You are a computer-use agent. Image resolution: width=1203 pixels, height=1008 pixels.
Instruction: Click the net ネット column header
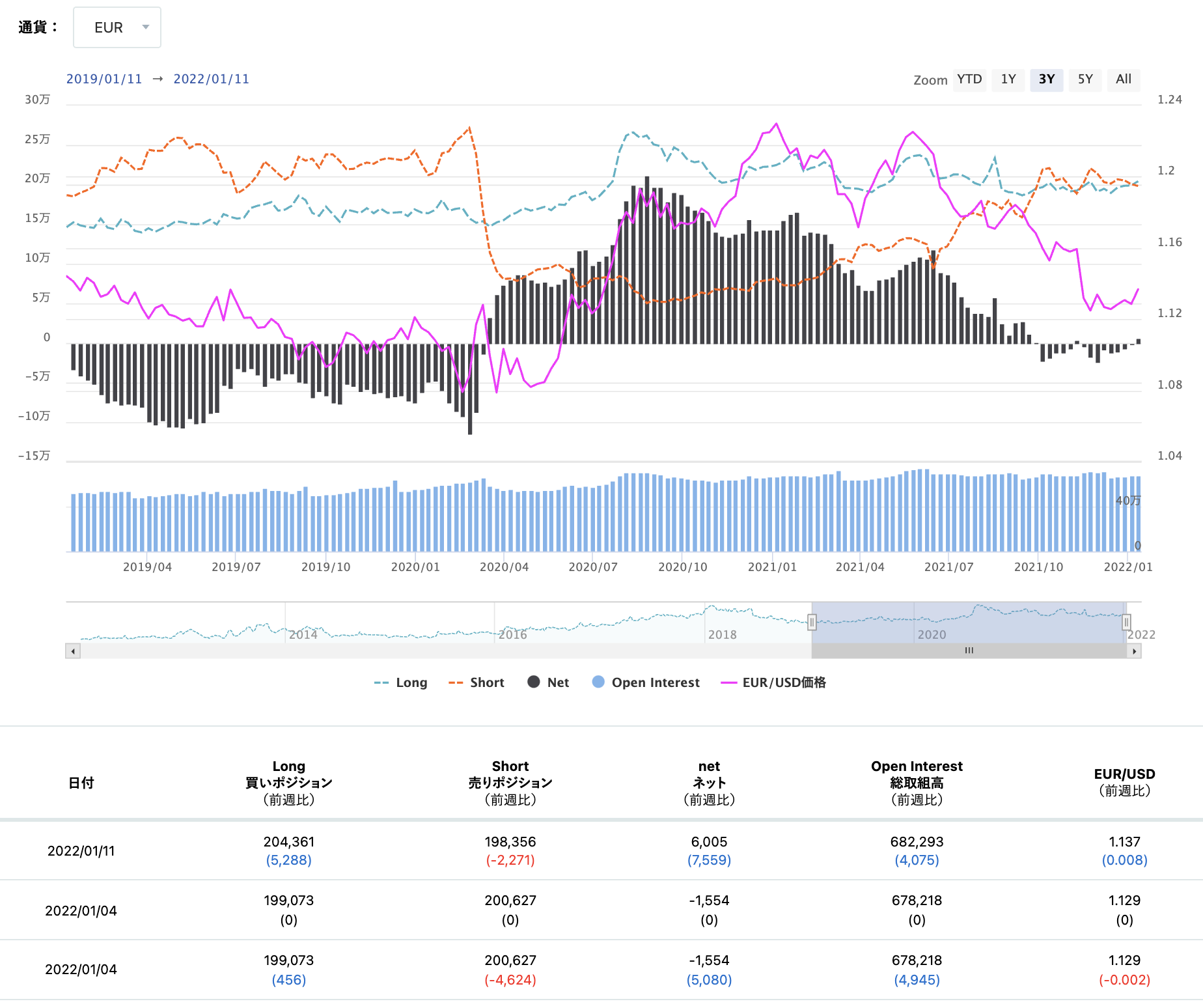click(709, 783)
